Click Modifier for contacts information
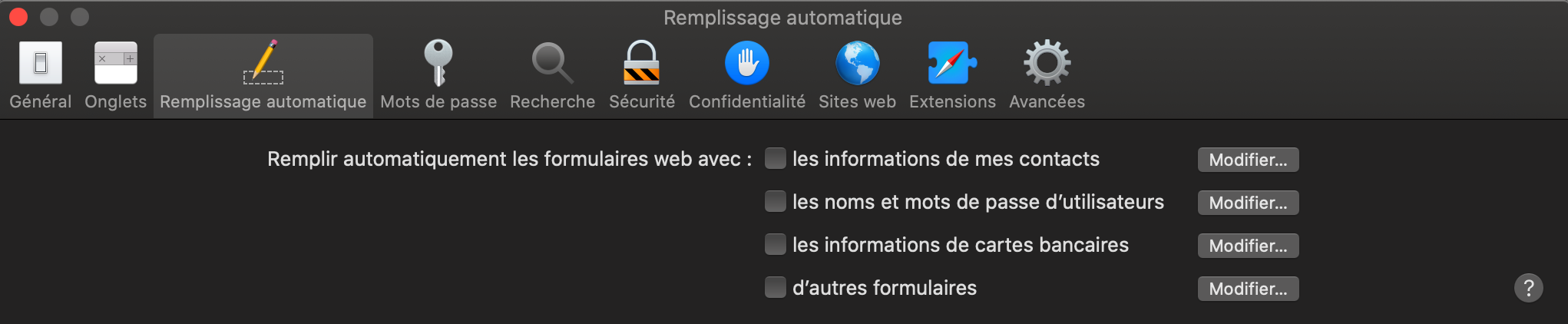The height and width of the screenshot is (324, 1568). coord(1248,160)
